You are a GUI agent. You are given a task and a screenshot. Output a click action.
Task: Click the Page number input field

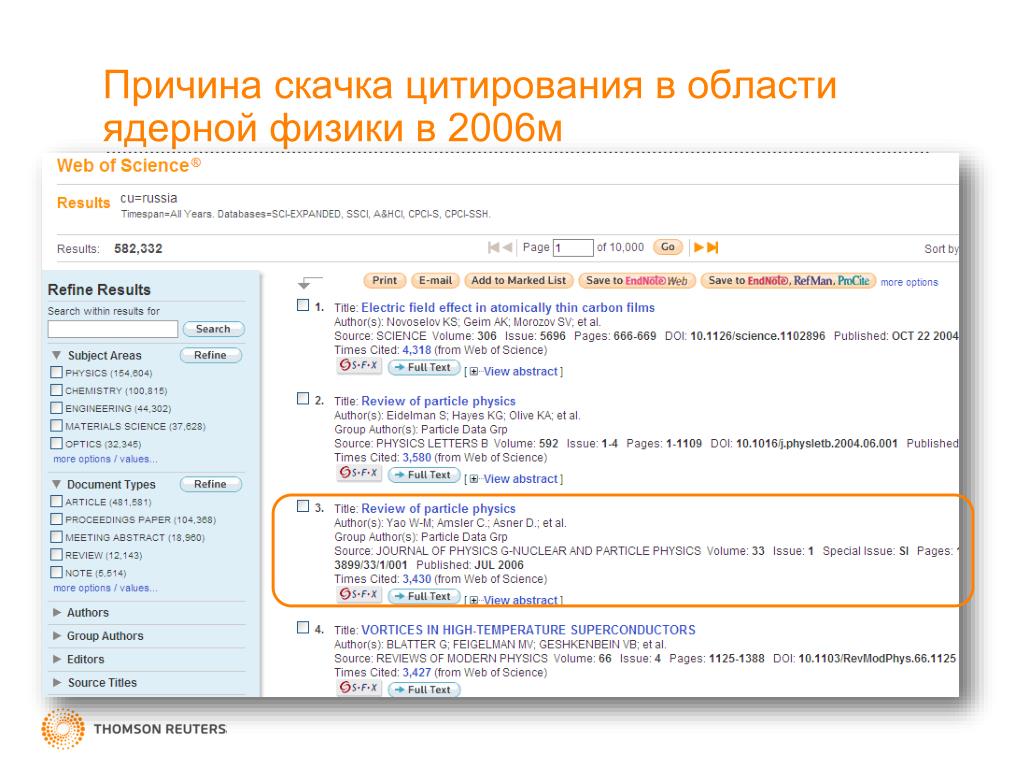click(x=573, y=248)
